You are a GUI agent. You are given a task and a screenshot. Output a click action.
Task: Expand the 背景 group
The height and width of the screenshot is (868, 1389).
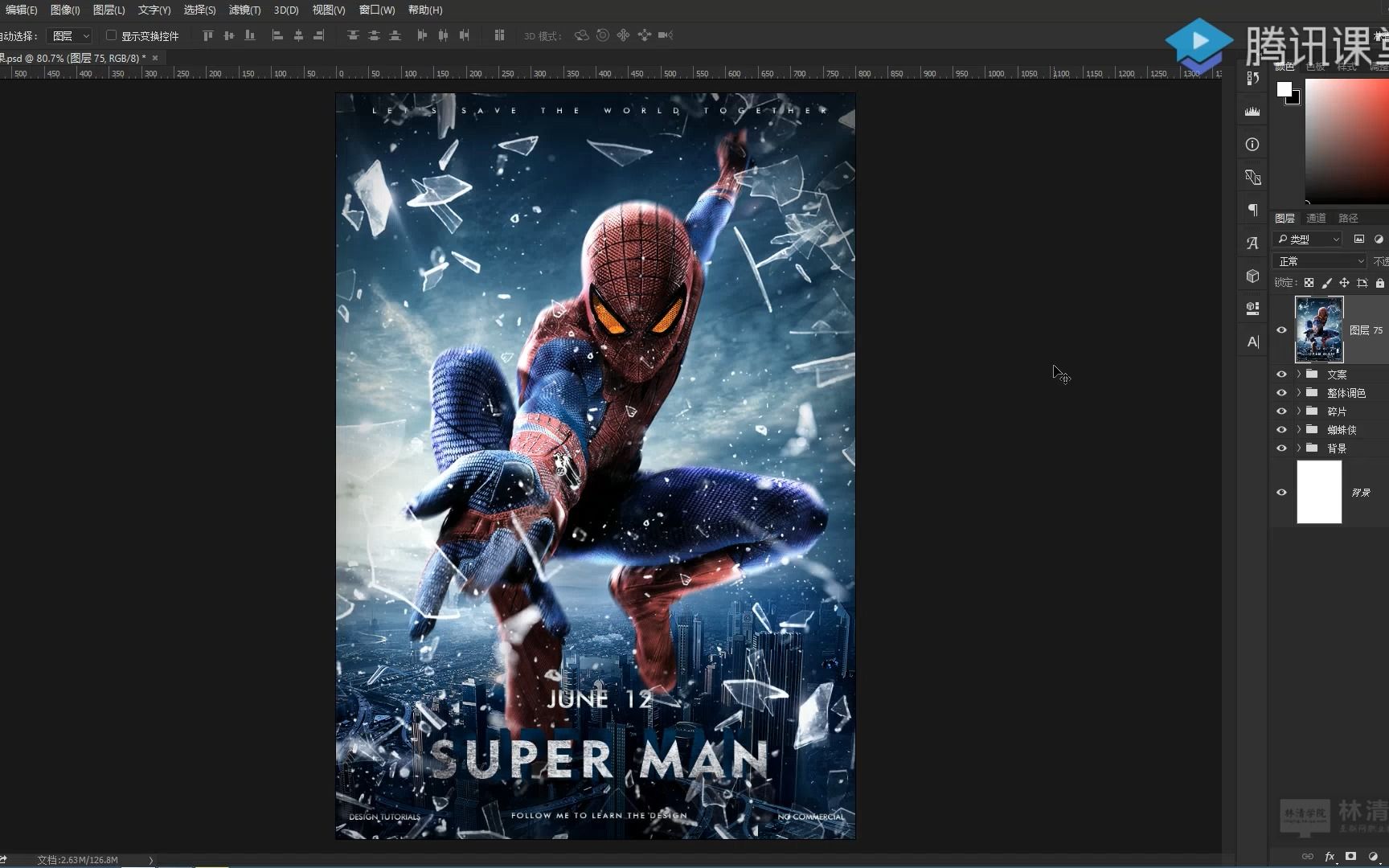click(x=1298, y=448)
